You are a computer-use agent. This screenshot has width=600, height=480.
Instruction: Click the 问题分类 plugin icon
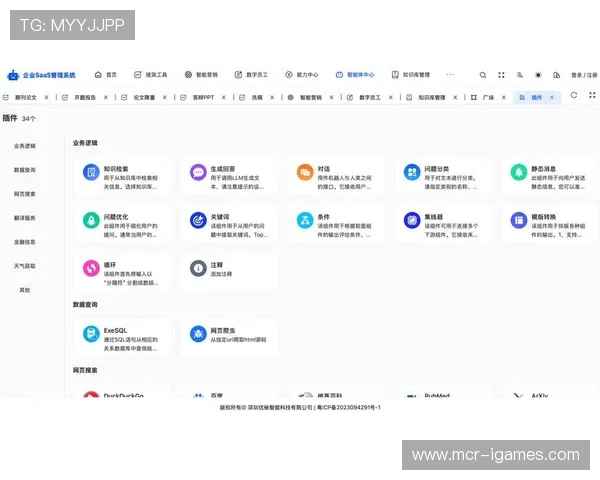coord(410,172)
